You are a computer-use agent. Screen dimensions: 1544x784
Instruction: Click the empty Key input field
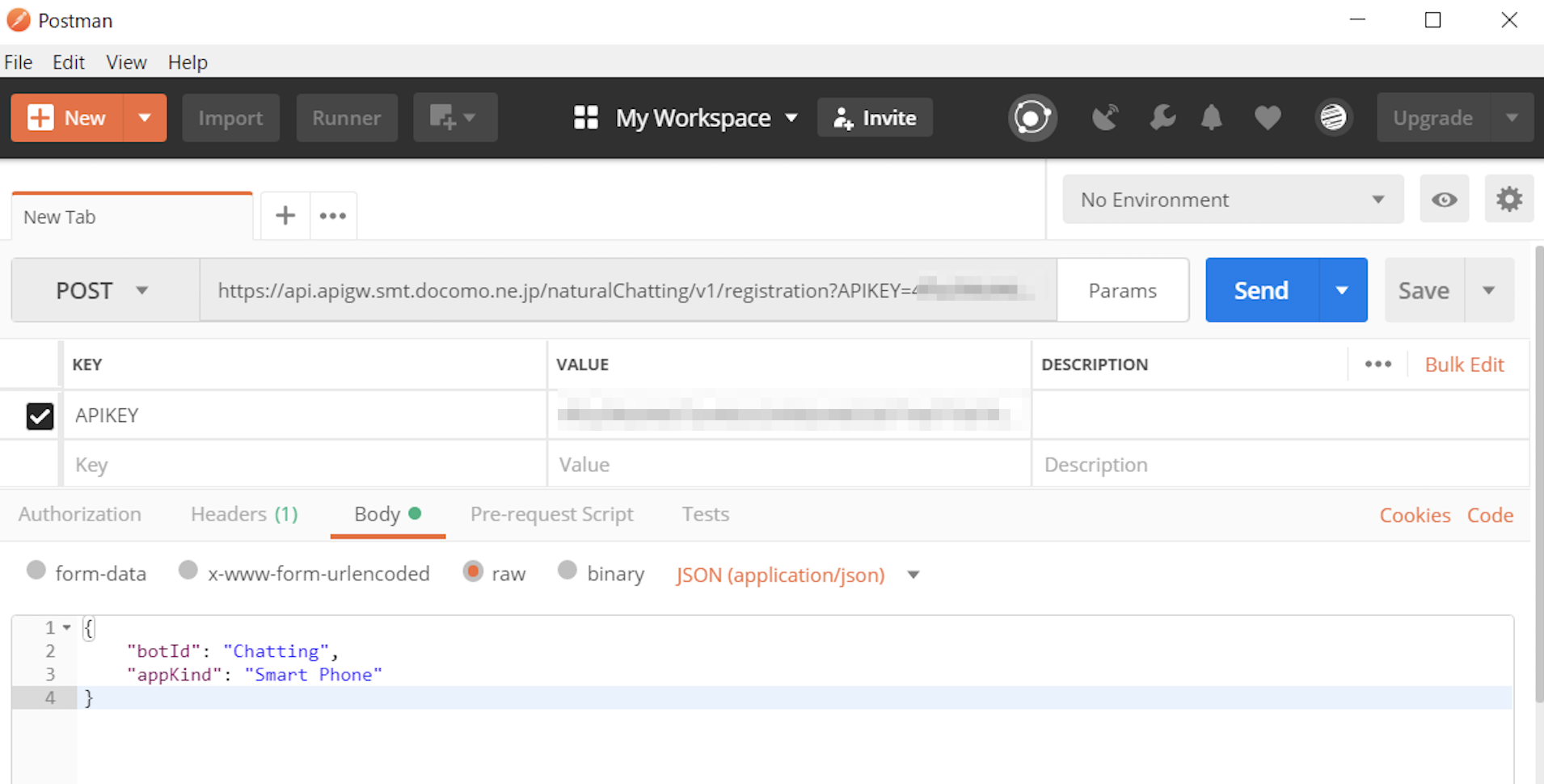(x=305, y=465)
